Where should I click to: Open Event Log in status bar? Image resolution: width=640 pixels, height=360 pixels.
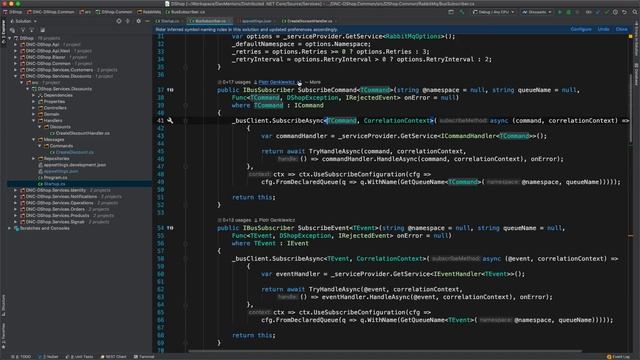[618, 357]
